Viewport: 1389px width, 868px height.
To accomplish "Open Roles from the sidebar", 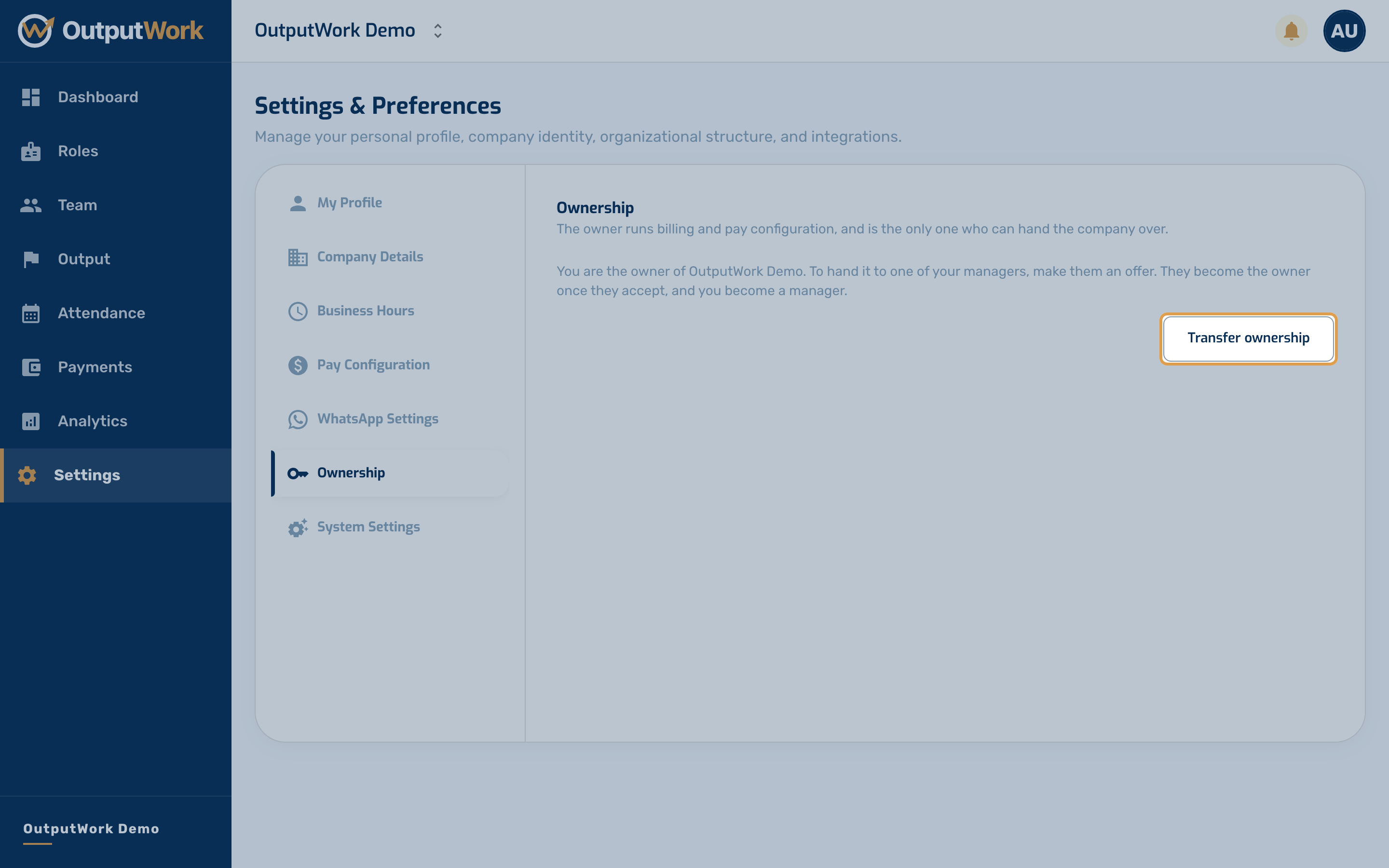I will pos(116,151).
